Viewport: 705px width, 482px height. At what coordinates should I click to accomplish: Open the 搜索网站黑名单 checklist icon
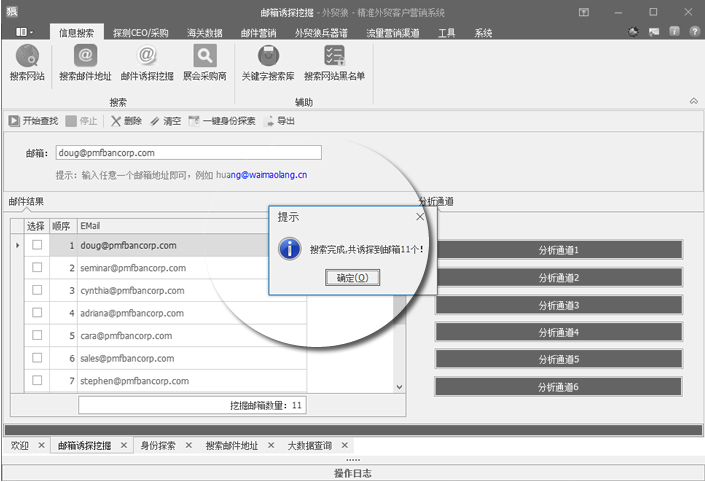334,56
